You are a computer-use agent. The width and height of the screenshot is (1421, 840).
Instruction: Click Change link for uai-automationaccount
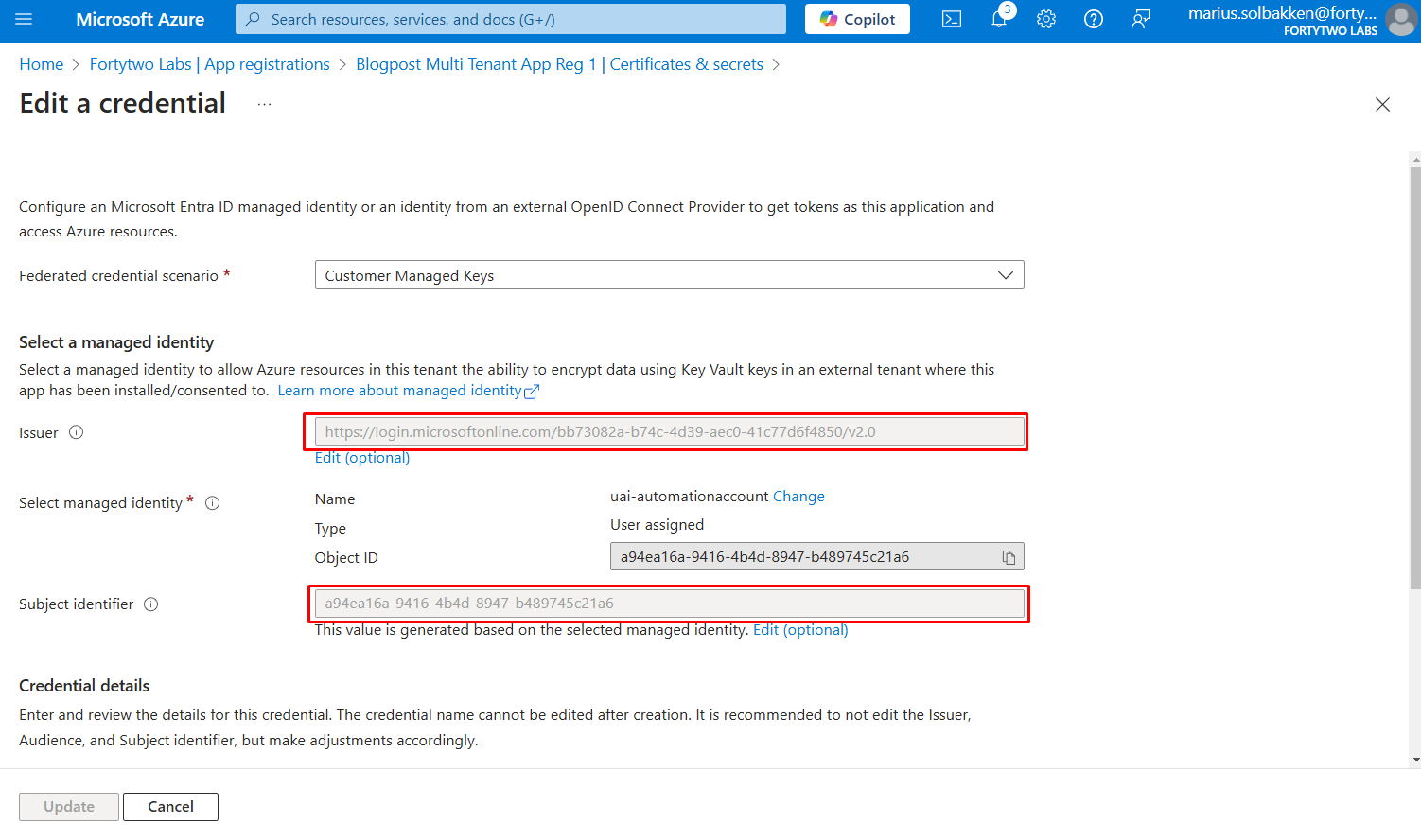click(798, 497)
